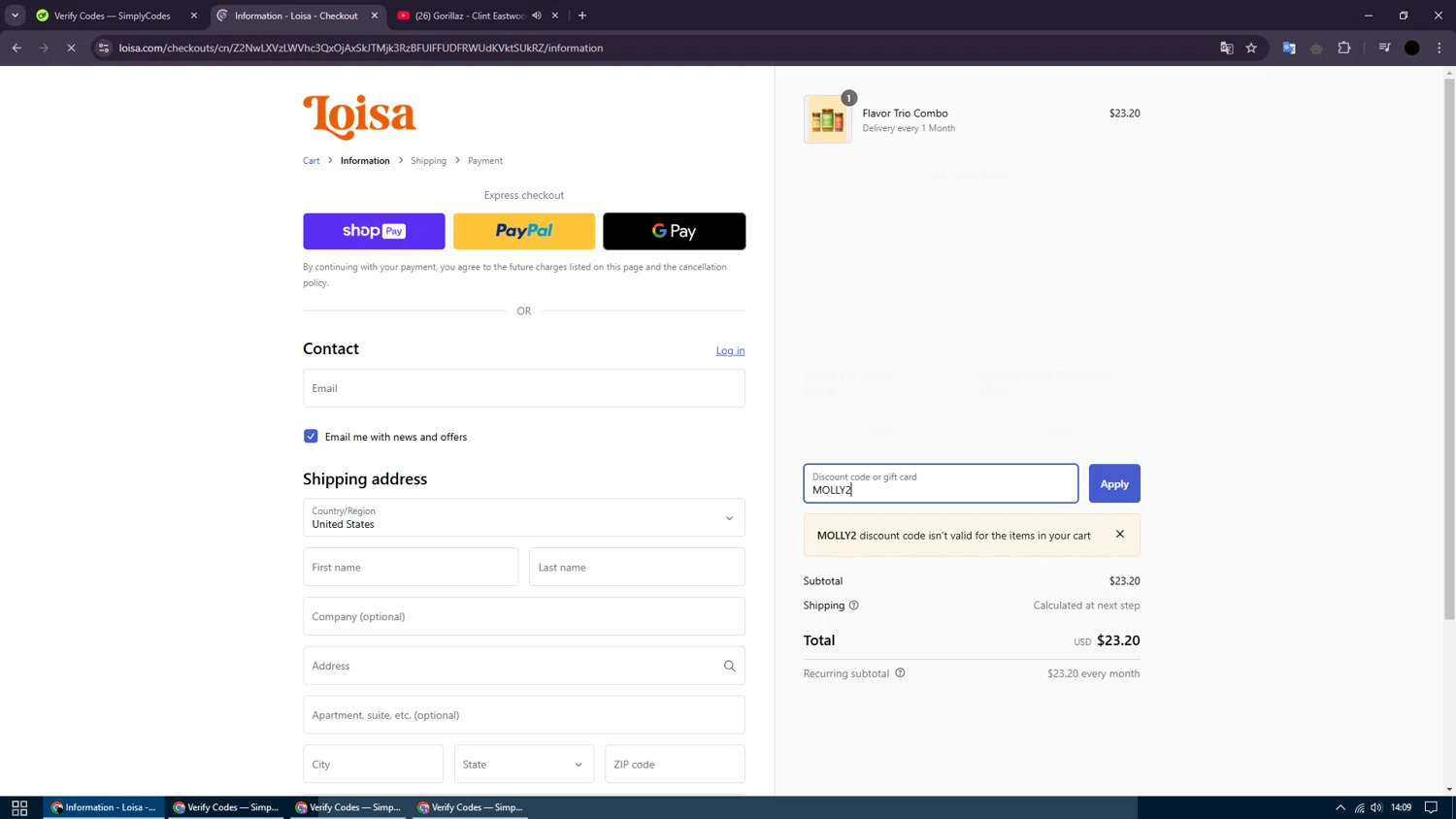This screenshot has height=819, width=1456.
Task: Click the address search magnifier icon
Action: (729, 667)
